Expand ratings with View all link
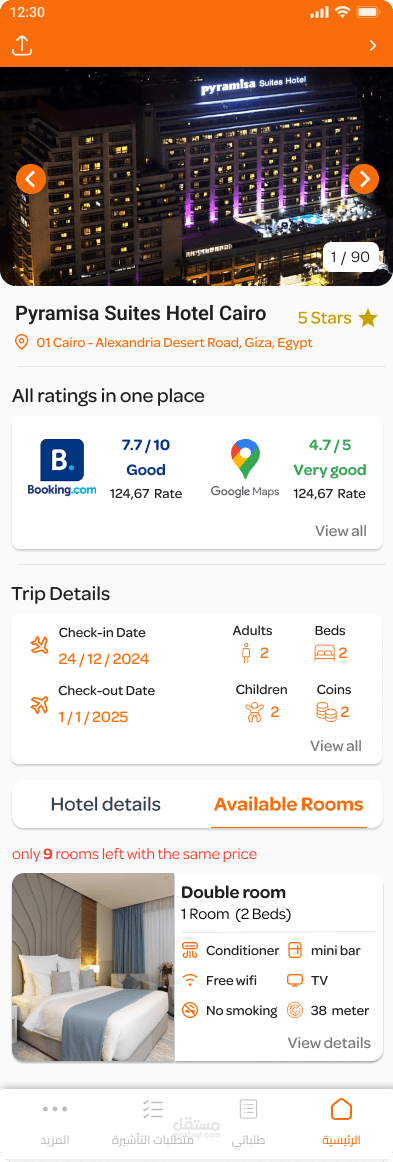Screen dimensions: 393x1162 [340, 531]
